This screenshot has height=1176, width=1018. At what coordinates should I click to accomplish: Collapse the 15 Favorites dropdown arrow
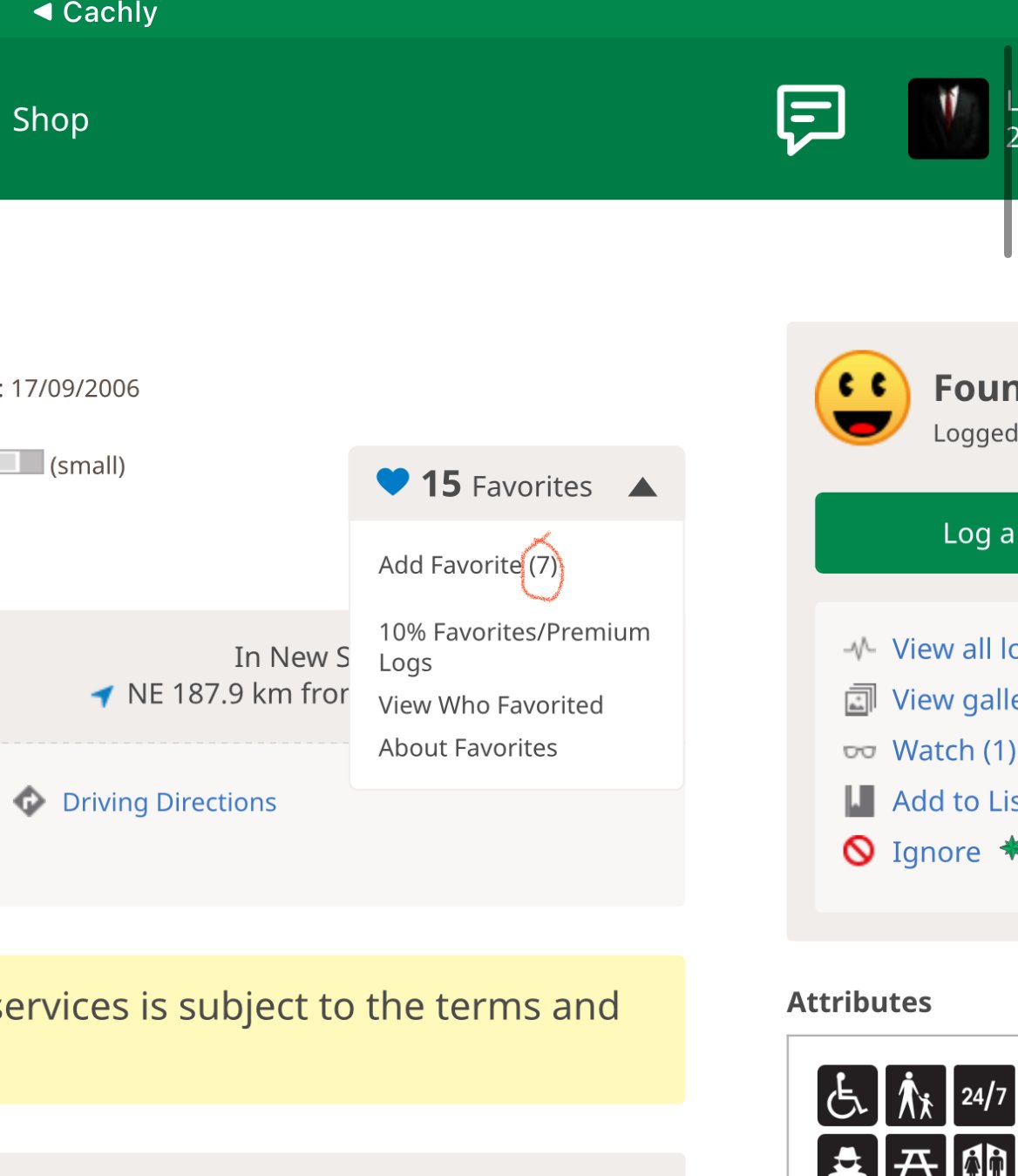click(x=642, y=486)
